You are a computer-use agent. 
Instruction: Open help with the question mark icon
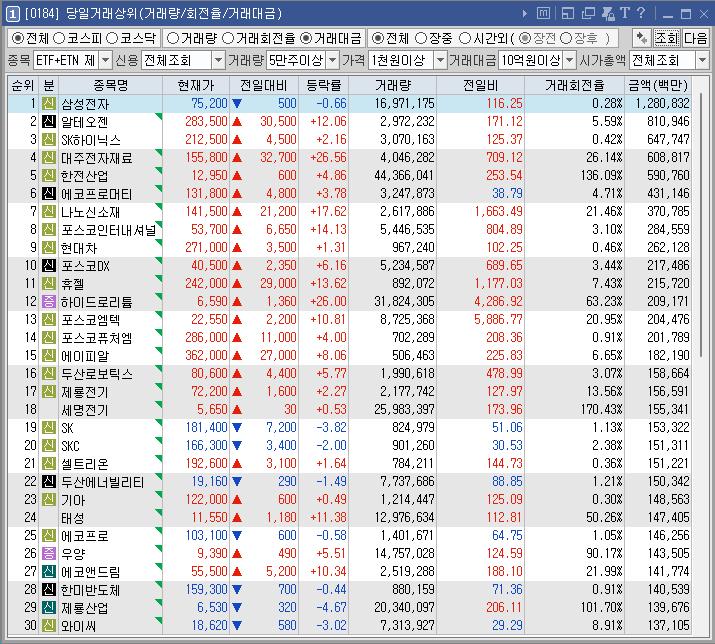(641, 13)
